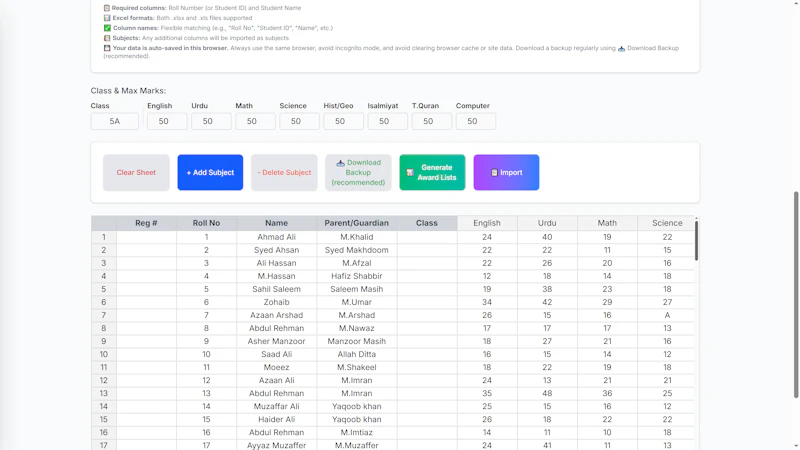The image size is (800, 450).
Task: Click guardian cell Saleem Masih
Action: [x=357, y=289]
